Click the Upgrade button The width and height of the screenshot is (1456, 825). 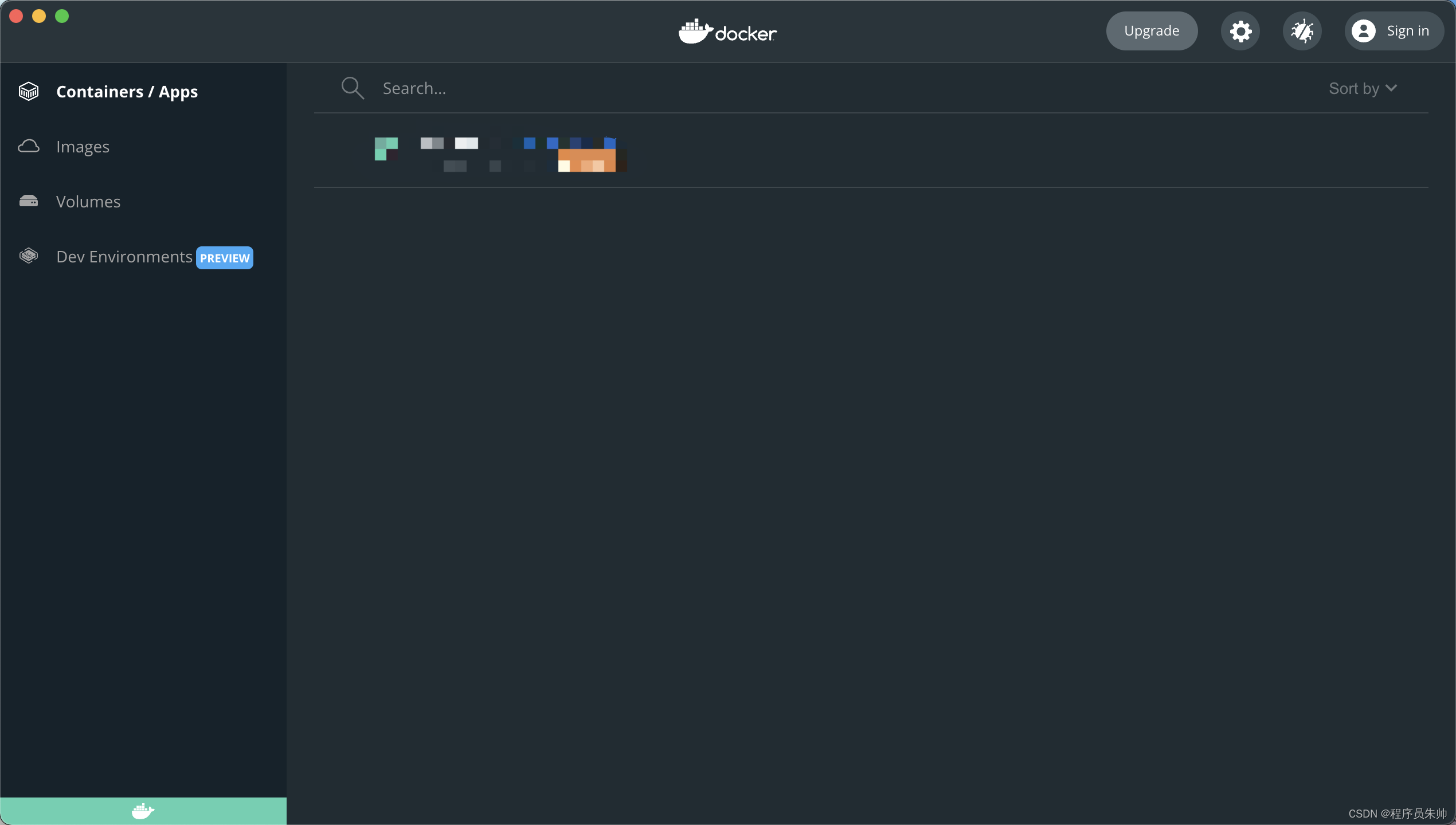(x=1152, y=31)
